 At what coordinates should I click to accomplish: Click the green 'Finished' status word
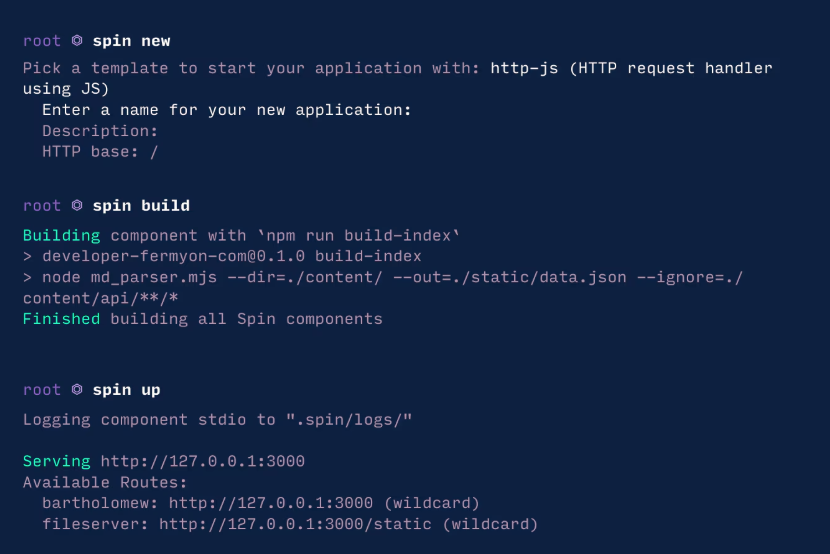pos(61,319)
